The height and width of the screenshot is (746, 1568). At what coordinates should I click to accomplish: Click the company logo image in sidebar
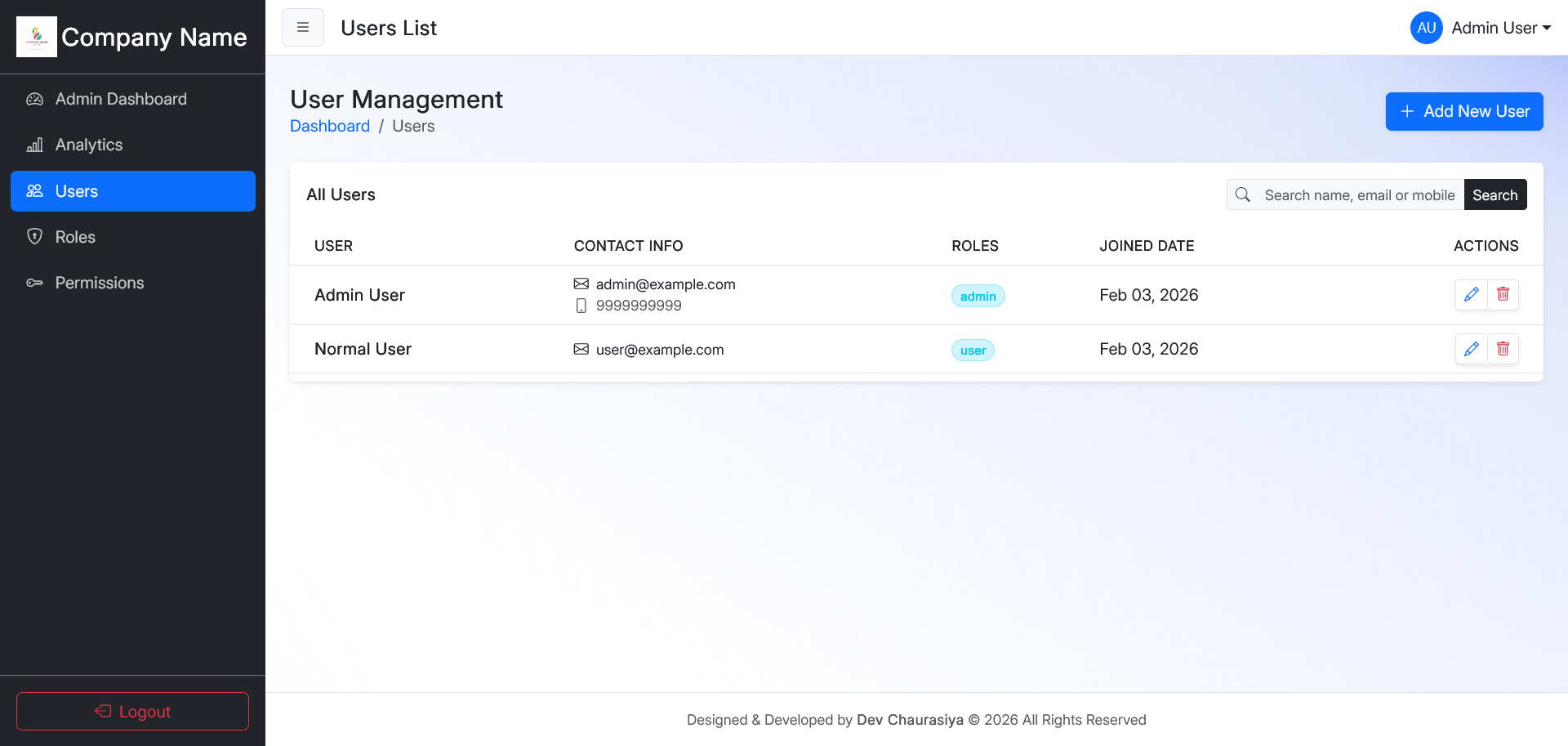click(37, 37)
